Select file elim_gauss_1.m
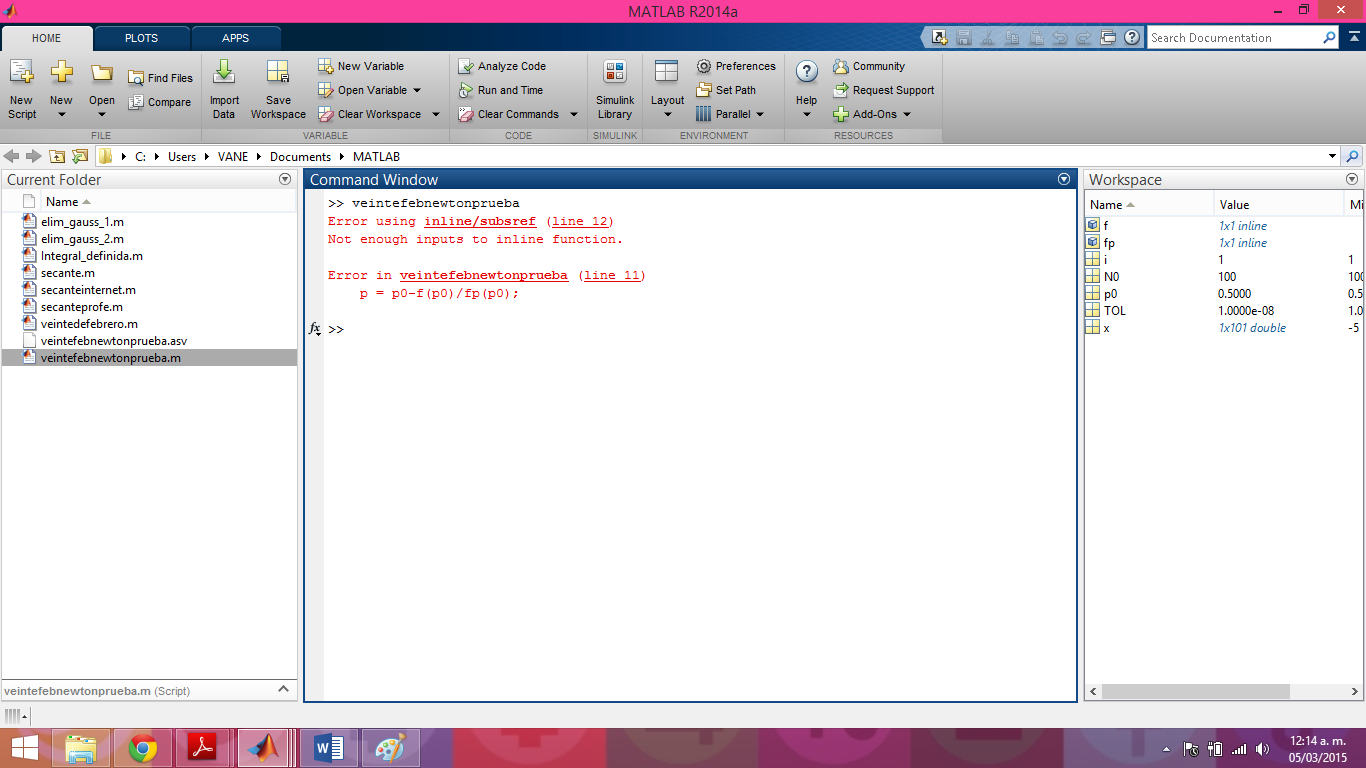The image size is (1366, 768). click(82, 222)
